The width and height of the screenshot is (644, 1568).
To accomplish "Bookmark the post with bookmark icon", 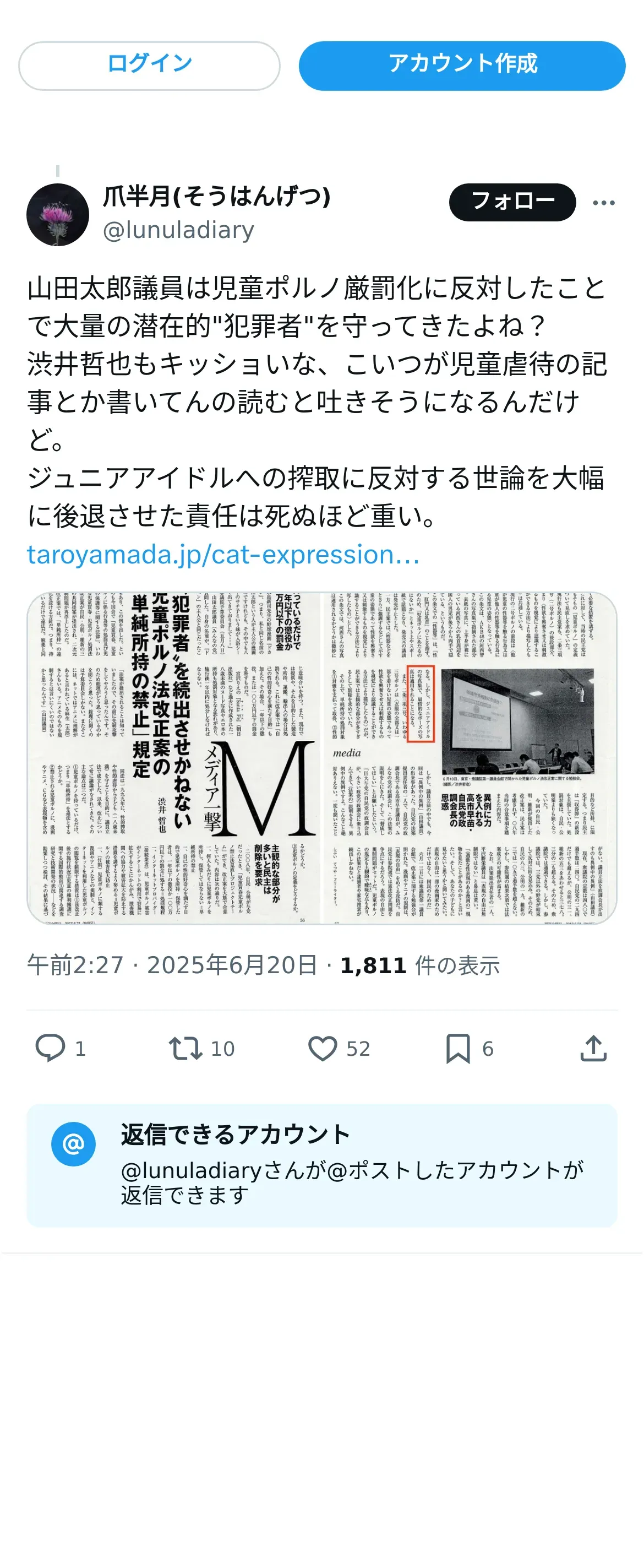I will tap(458, 1048).
